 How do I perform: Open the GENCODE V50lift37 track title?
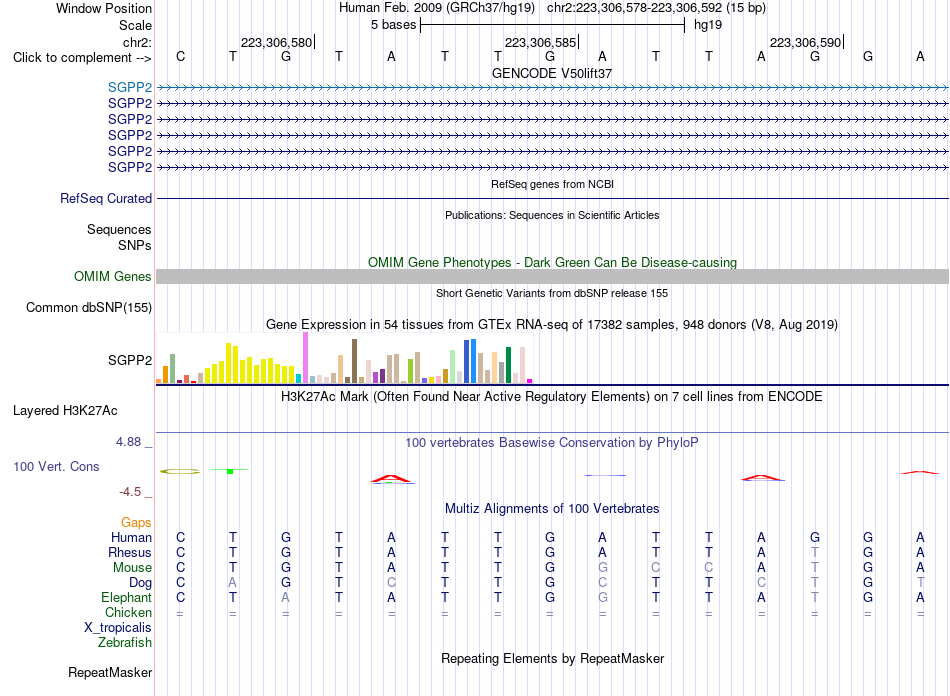pyautogui.click(x=552, y=73)
